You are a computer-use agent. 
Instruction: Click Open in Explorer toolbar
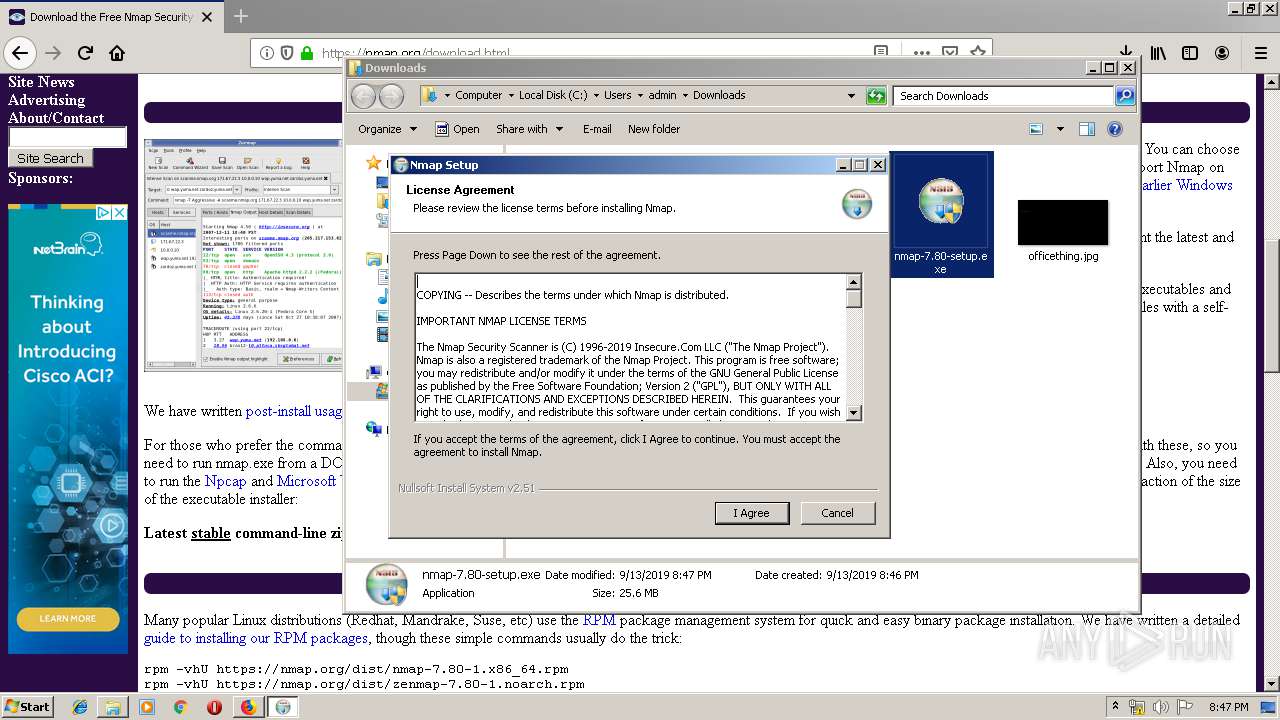[x=457, y=129]
